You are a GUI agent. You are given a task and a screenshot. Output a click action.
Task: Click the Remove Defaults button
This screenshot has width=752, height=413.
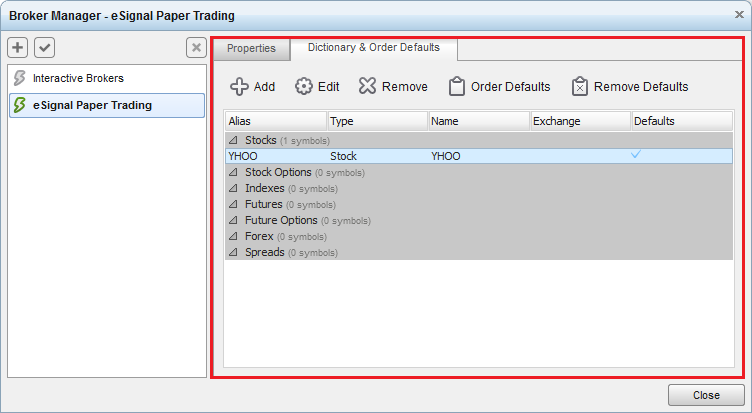[629, 87]
